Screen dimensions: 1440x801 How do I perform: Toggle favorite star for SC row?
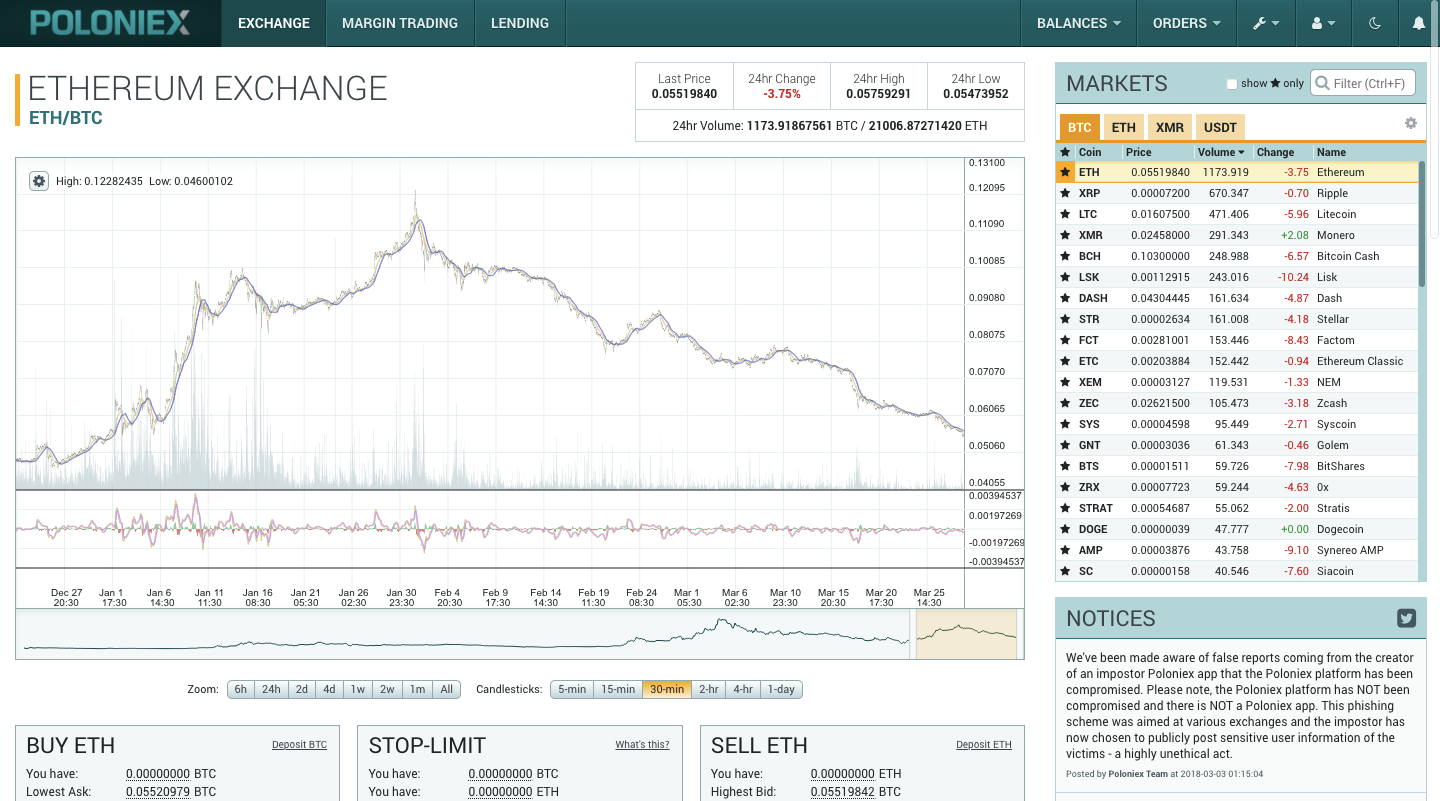(x=1065, y=571)
